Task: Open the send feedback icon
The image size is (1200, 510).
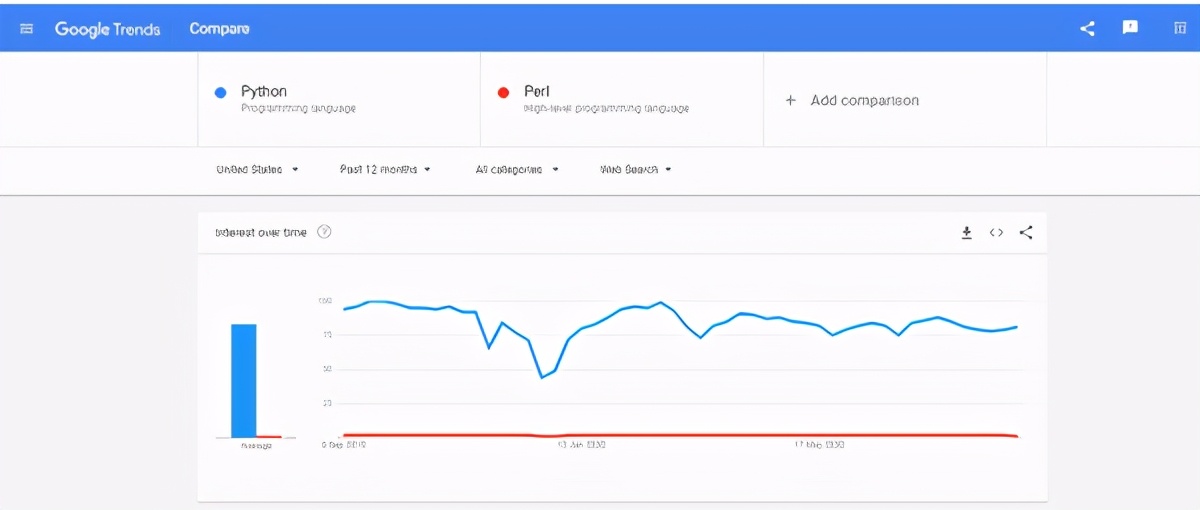Action: click(1130, 27)
